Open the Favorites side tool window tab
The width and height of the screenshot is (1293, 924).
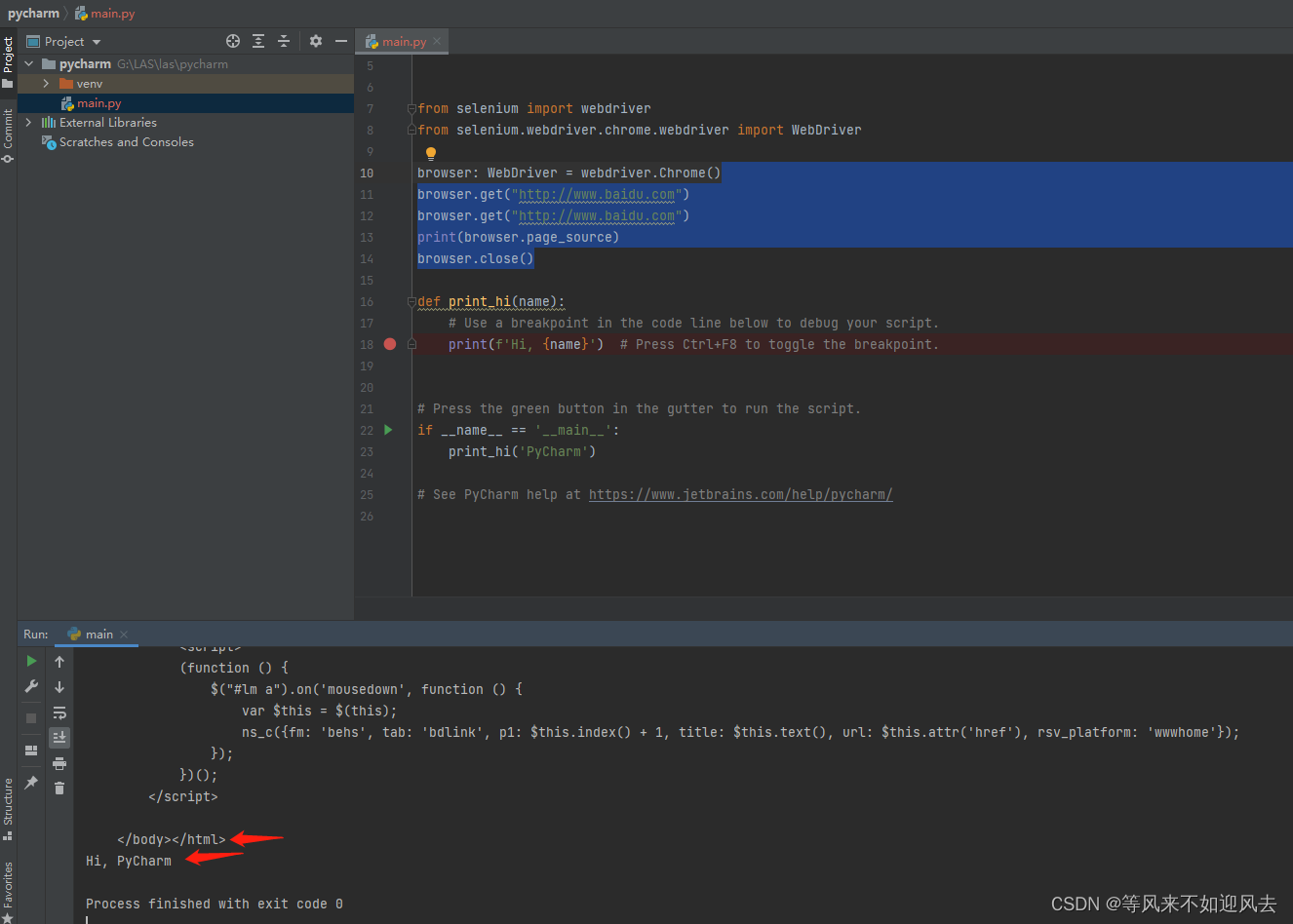coord(8,890)
